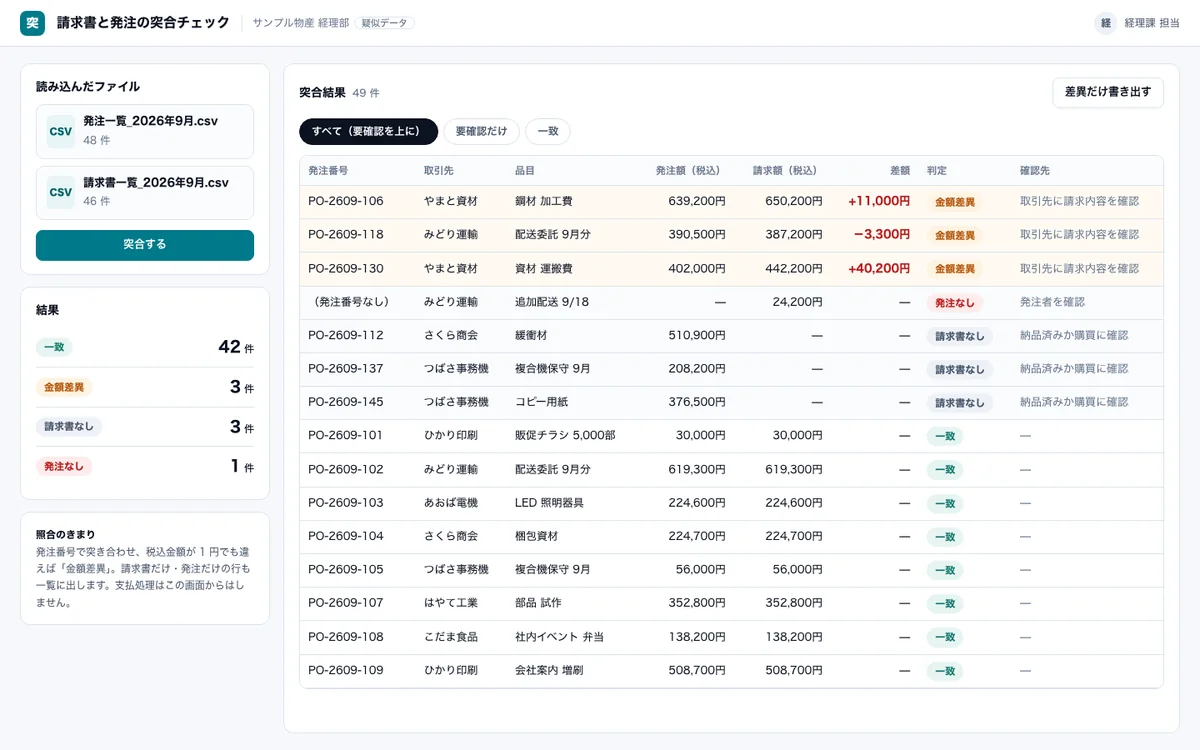Sort by the 発注番号 column header

(328, 171)
